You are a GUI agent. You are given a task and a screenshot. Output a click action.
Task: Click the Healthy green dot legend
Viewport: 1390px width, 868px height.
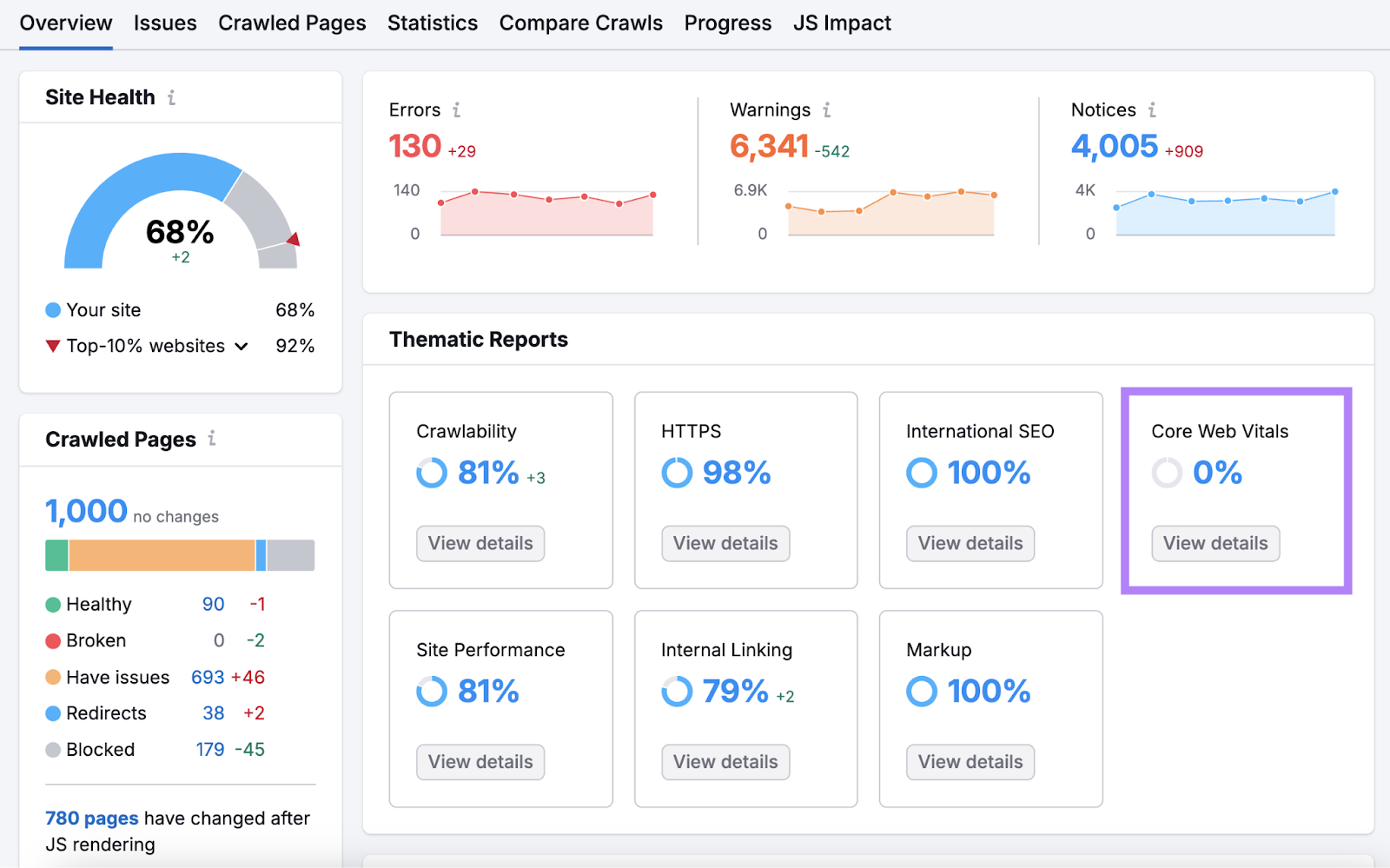coord(53,604)
